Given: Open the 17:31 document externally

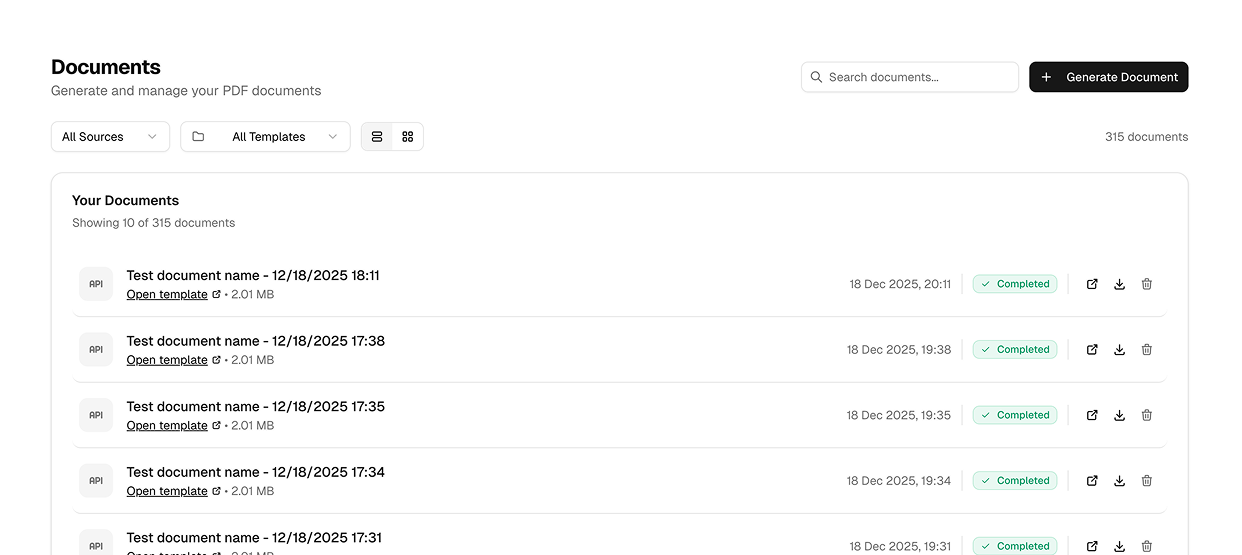Looking at the screenshot, I should click(1092, 546).
